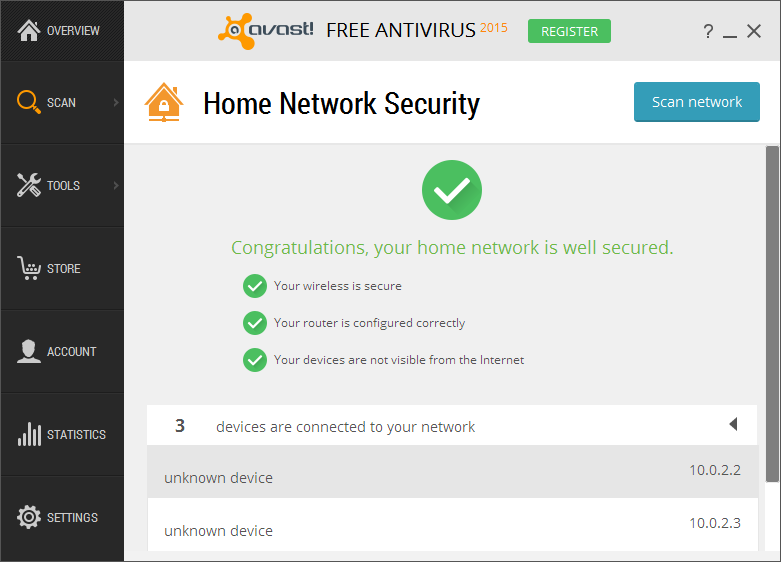Click the Tools wrench icon
Screen dimensions: 781x562
click(29, 185)
